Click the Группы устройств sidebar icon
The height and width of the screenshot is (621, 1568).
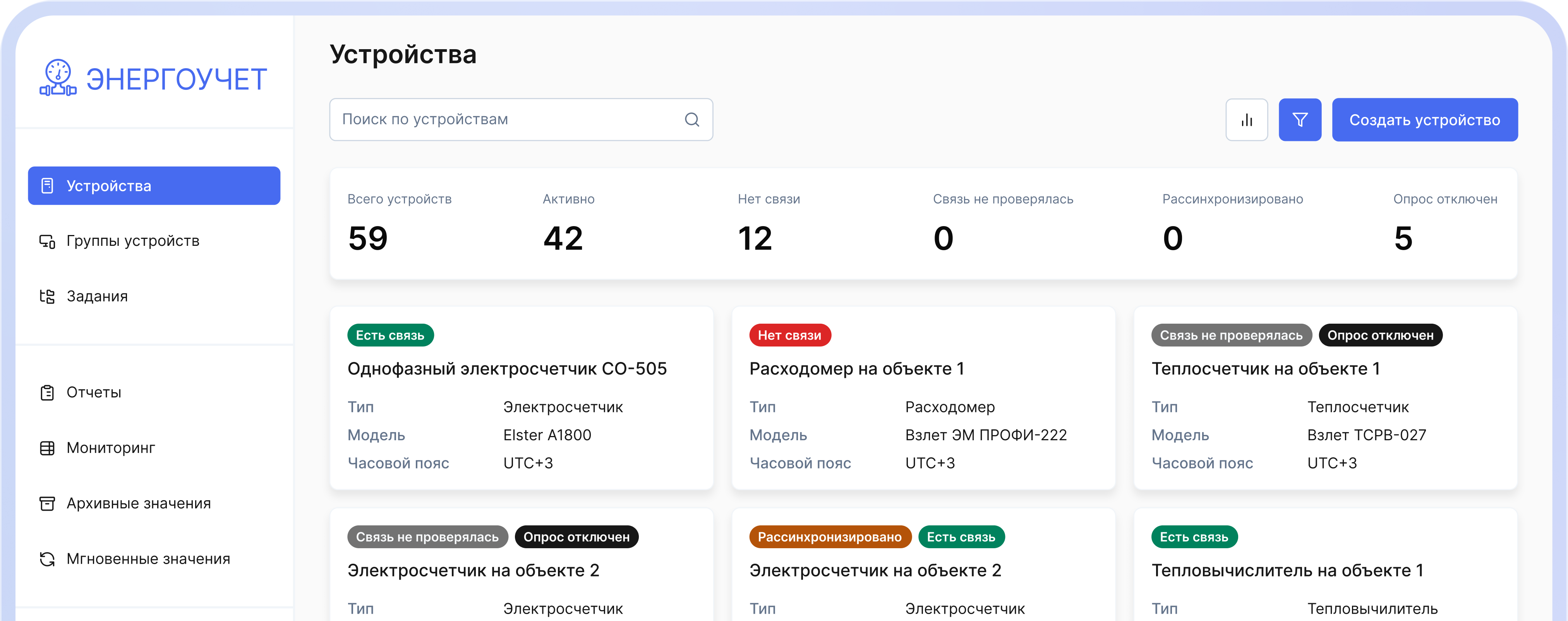pyautogui.click(x=47, y=241)
